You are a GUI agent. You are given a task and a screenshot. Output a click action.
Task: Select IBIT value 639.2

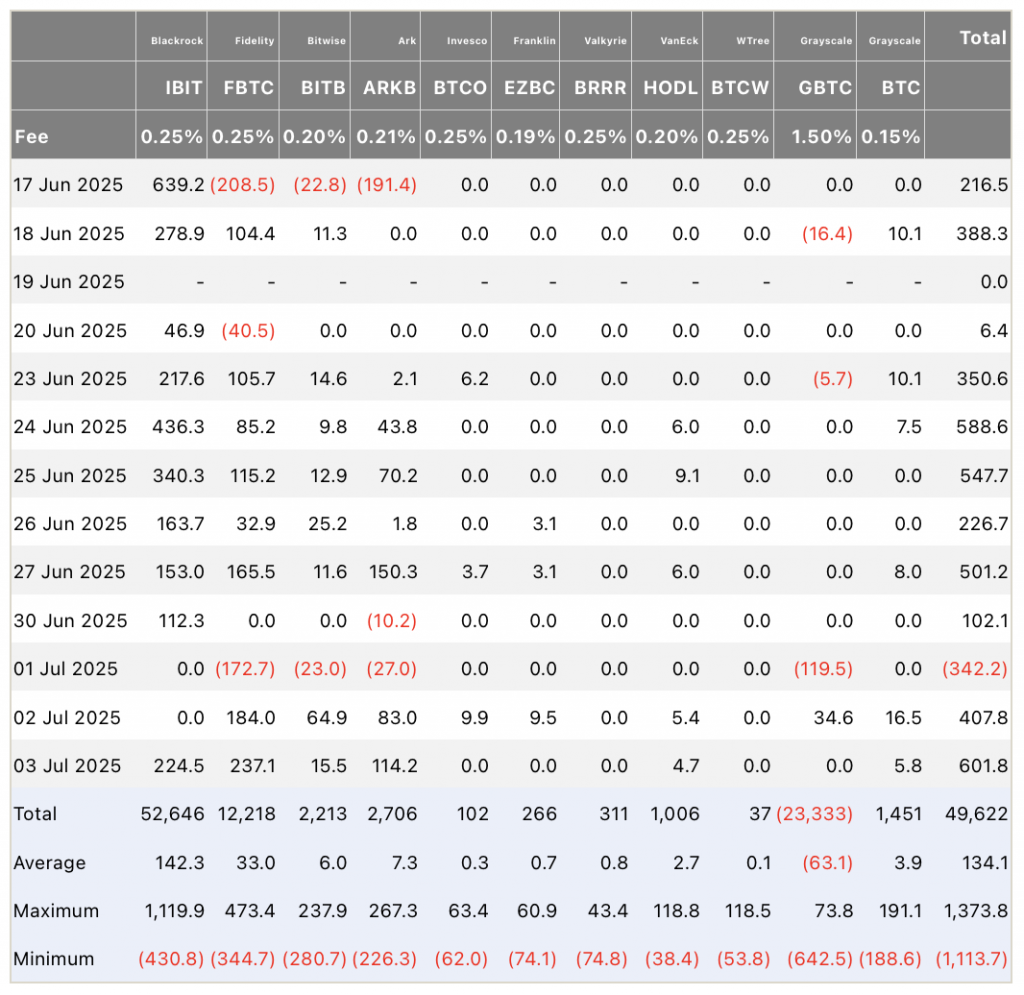(x=178, y=185)
